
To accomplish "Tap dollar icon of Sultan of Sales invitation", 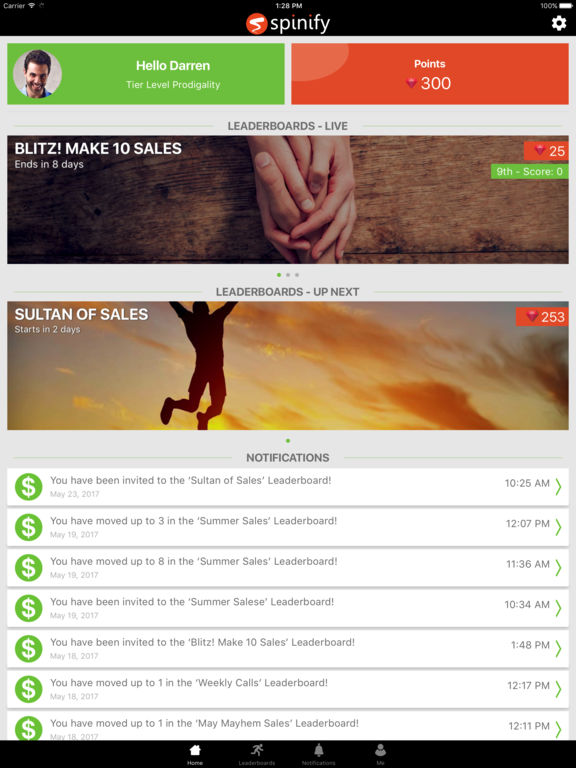I will pyautogui.click(x=28, y=487).
